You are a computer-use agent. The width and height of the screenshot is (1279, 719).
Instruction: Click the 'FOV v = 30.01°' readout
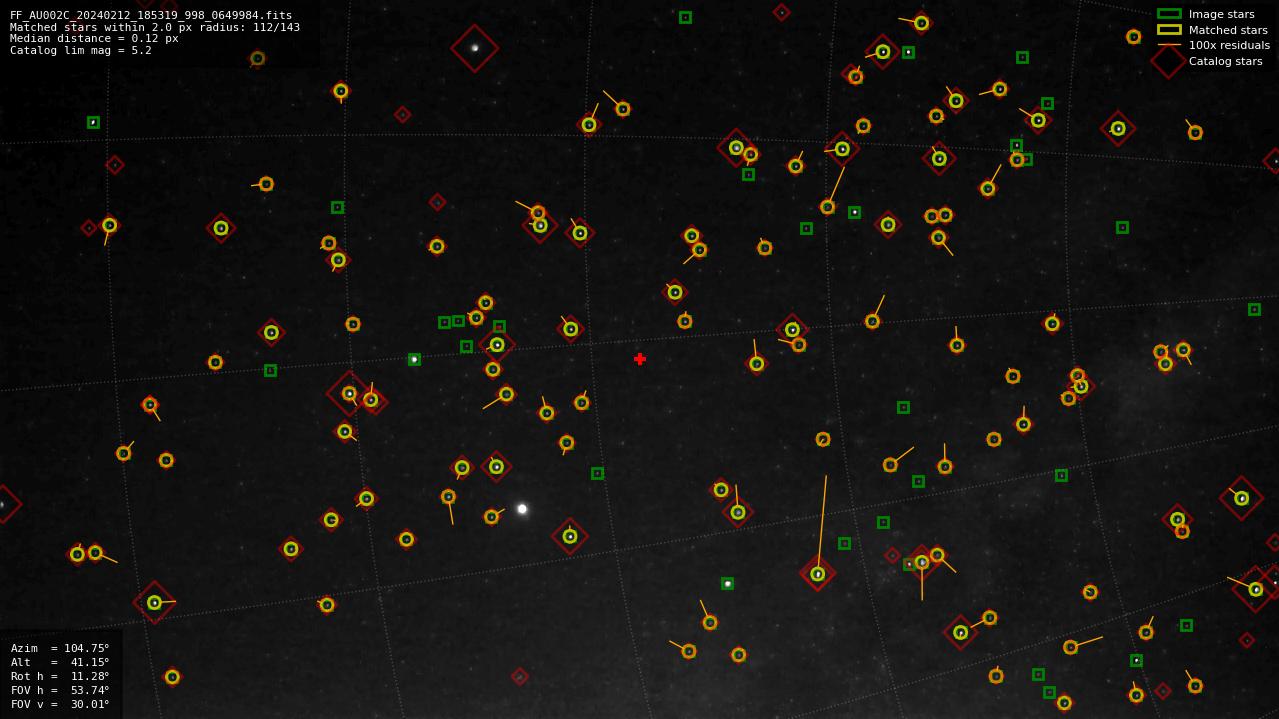(x=60, y=704)
